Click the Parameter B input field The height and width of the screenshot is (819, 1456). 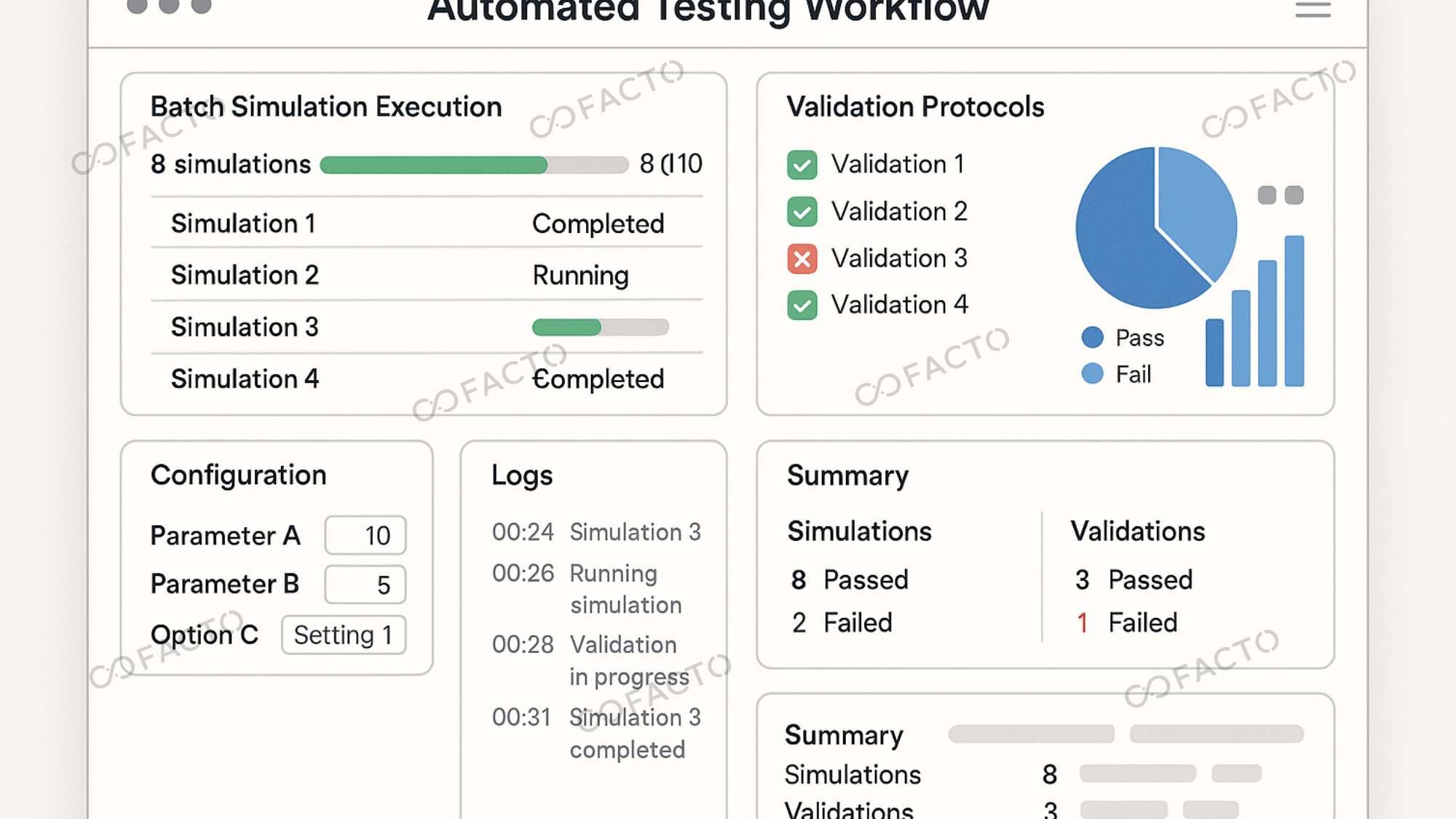[x=365, y=585]
